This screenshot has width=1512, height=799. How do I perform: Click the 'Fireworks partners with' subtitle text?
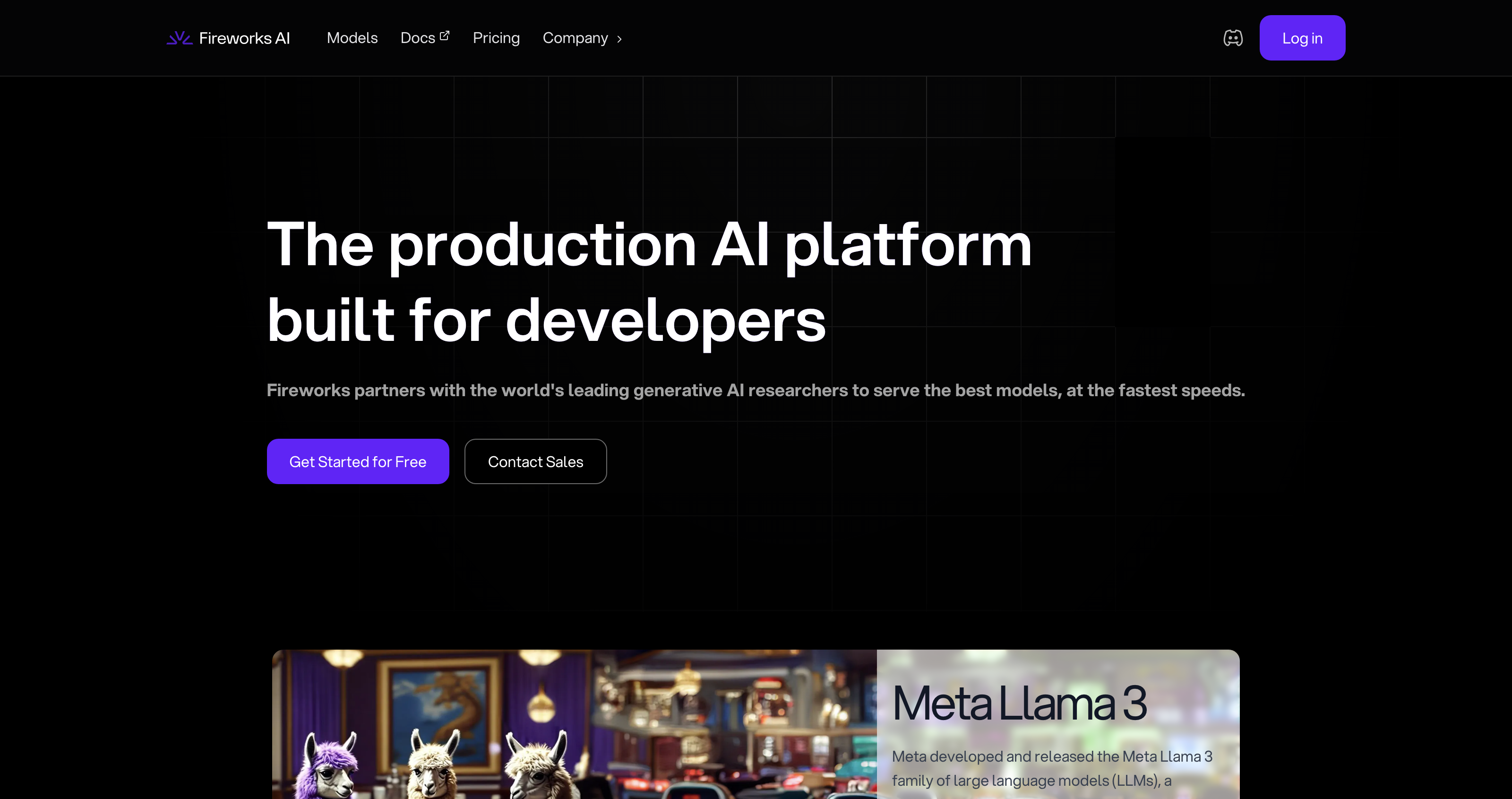(756, 390)
